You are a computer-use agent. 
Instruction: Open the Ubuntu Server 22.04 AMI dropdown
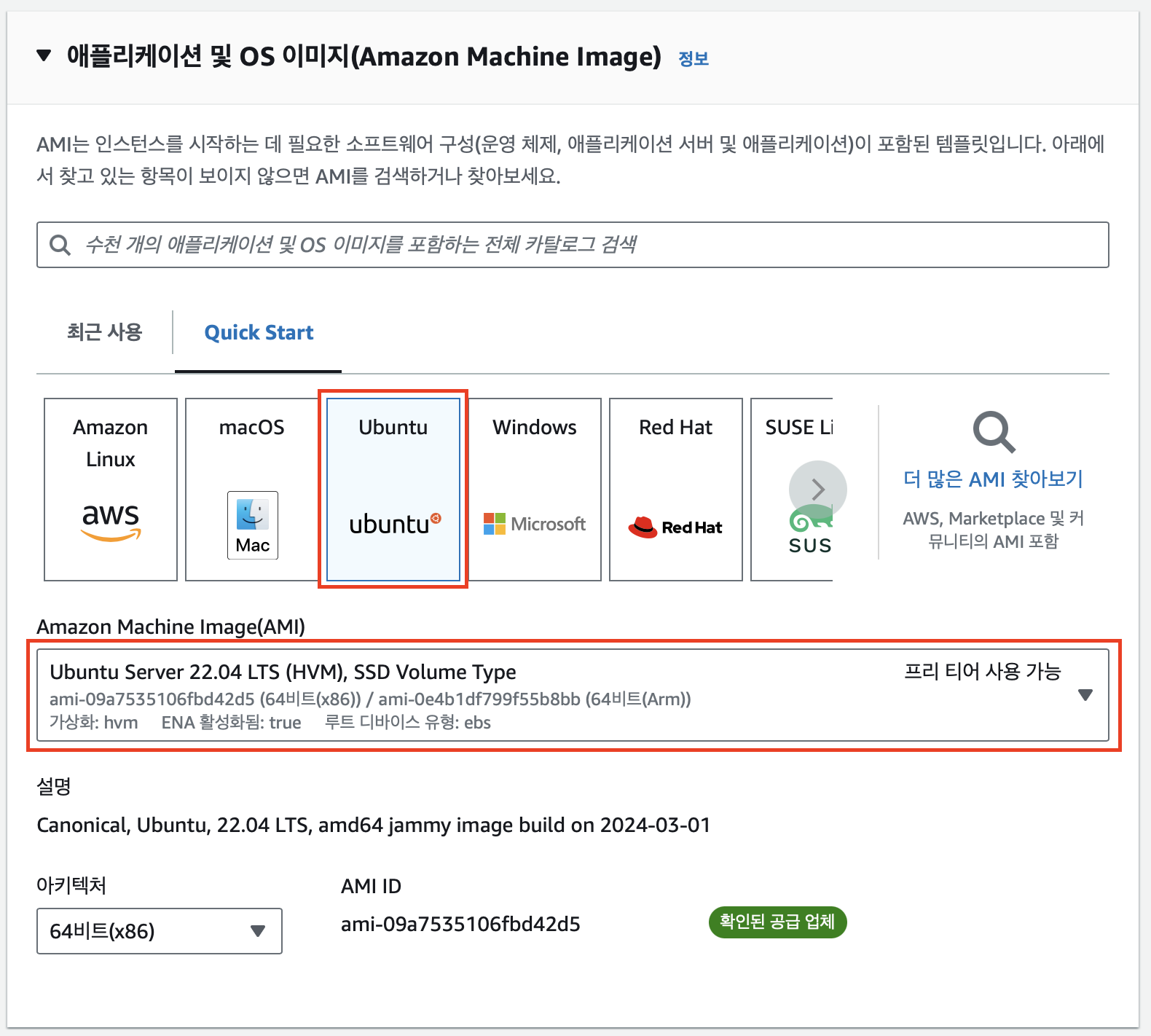pos(573,695)
